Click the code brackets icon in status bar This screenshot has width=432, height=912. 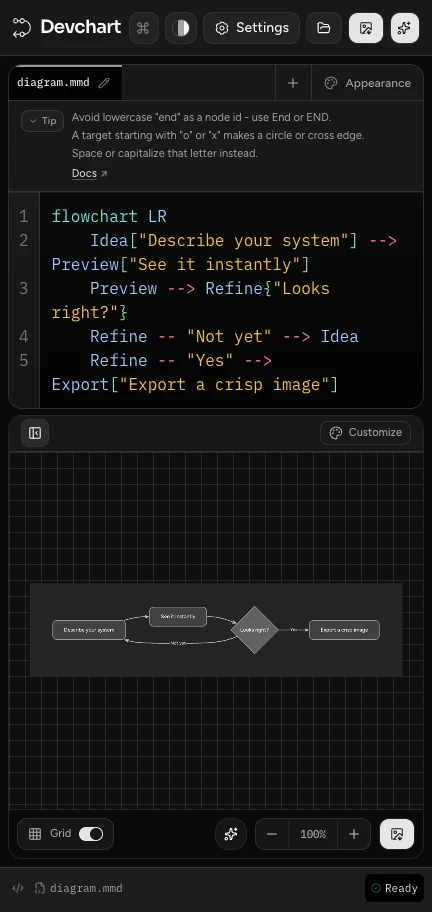[x=18, y=888]
